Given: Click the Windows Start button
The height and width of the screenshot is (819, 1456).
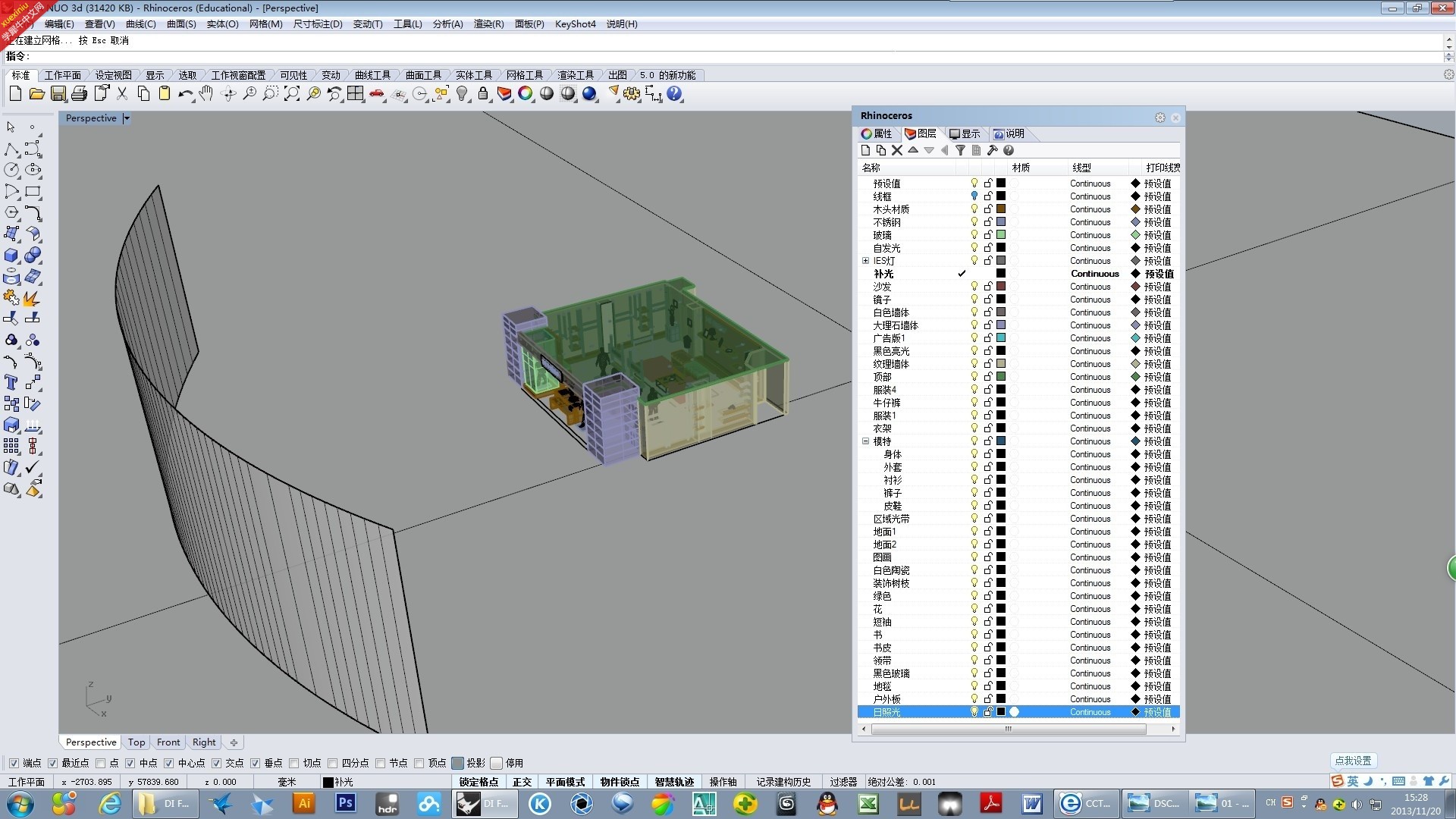Looking at the screenshot, I should pos(20,803).
